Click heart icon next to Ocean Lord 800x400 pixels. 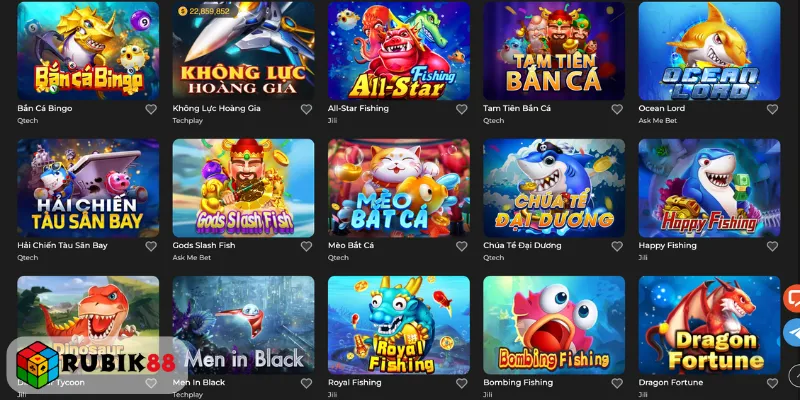(772, 109)
